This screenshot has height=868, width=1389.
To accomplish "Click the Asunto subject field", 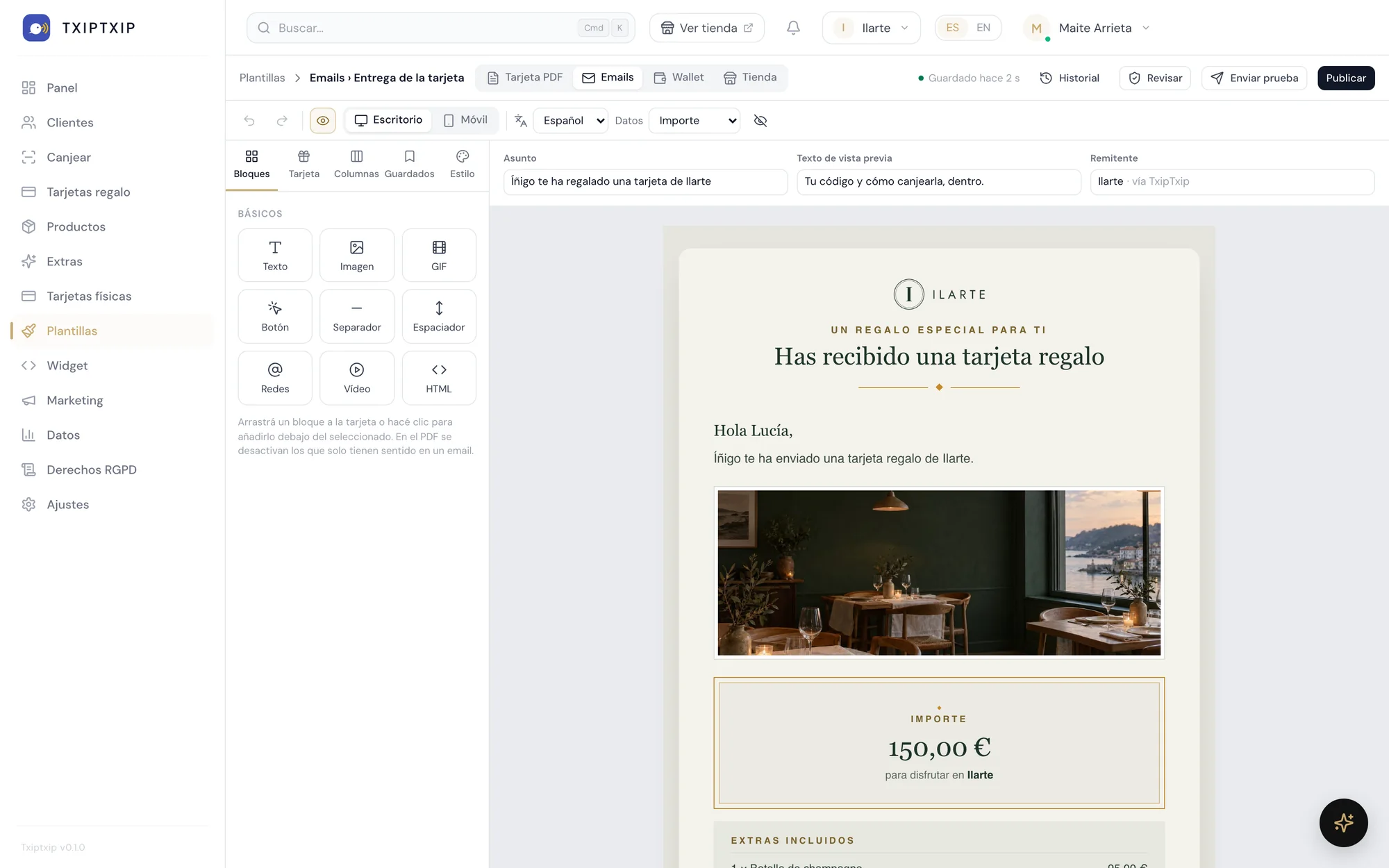I will coord(645,182).
